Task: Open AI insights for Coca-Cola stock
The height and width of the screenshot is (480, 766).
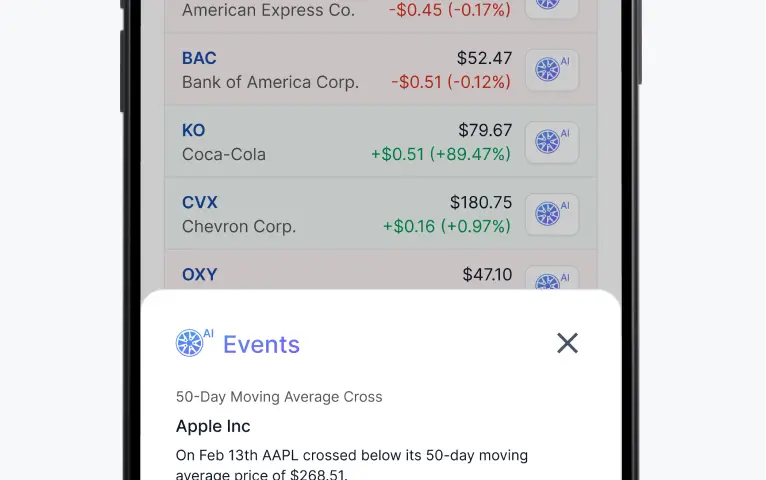Action: pyautogui.click(x=552, y=142)
